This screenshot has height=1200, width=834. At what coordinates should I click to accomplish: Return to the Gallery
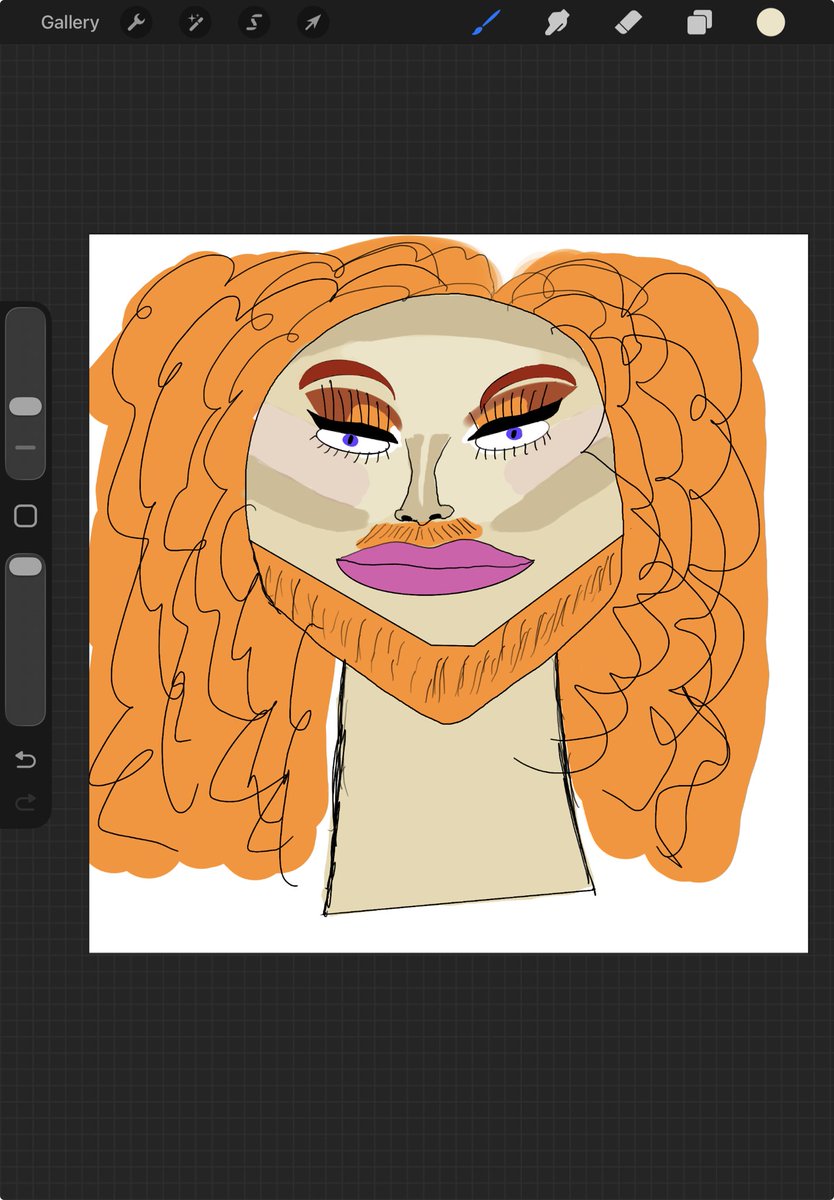coord(70,22)
